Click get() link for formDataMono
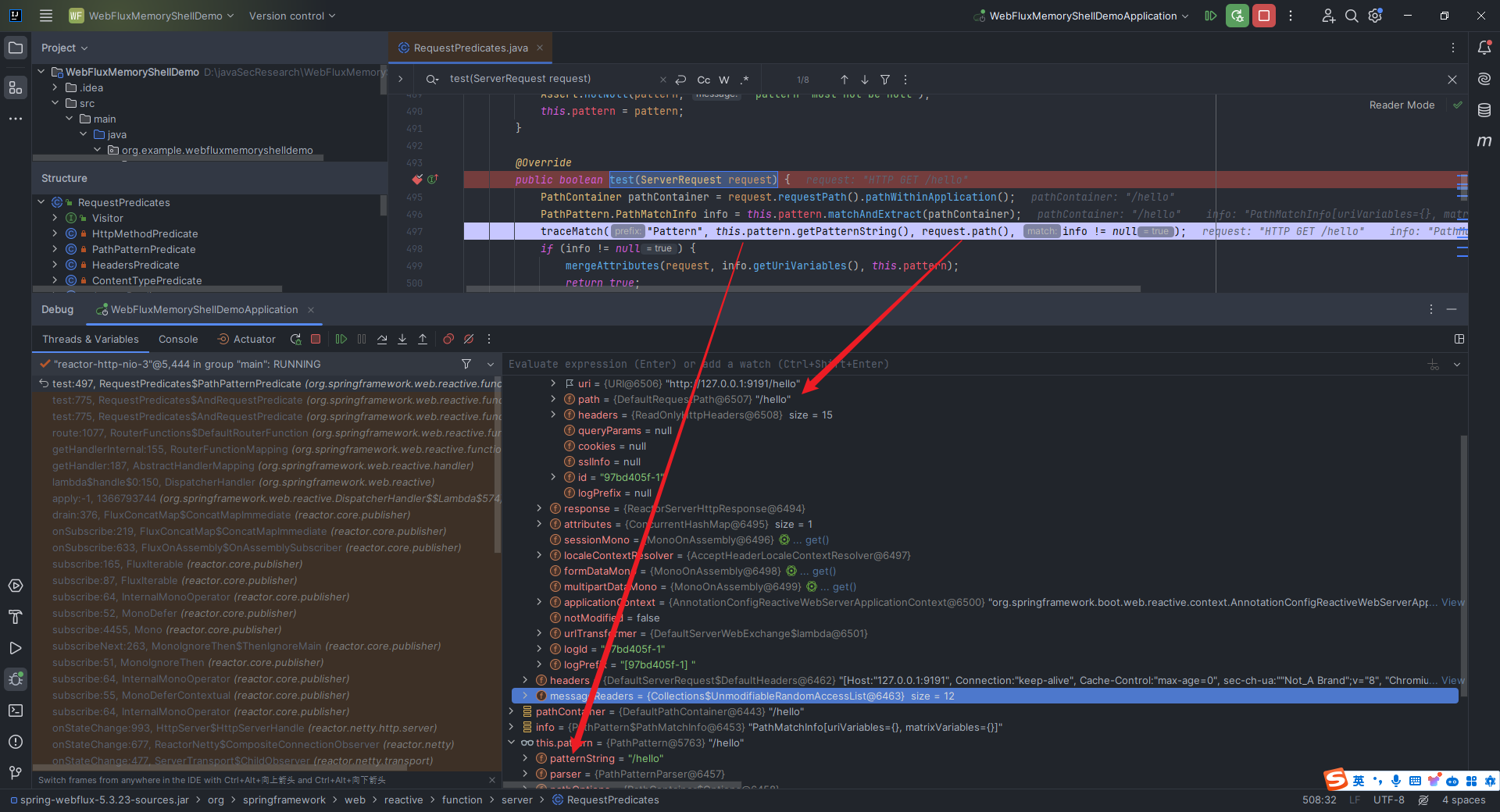 pyautogui.click(x=824, y=571)
